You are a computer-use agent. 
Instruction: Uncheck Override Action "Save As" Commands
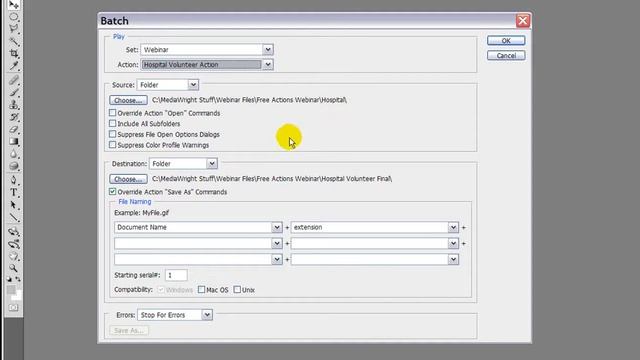click(x=113, y=191)
